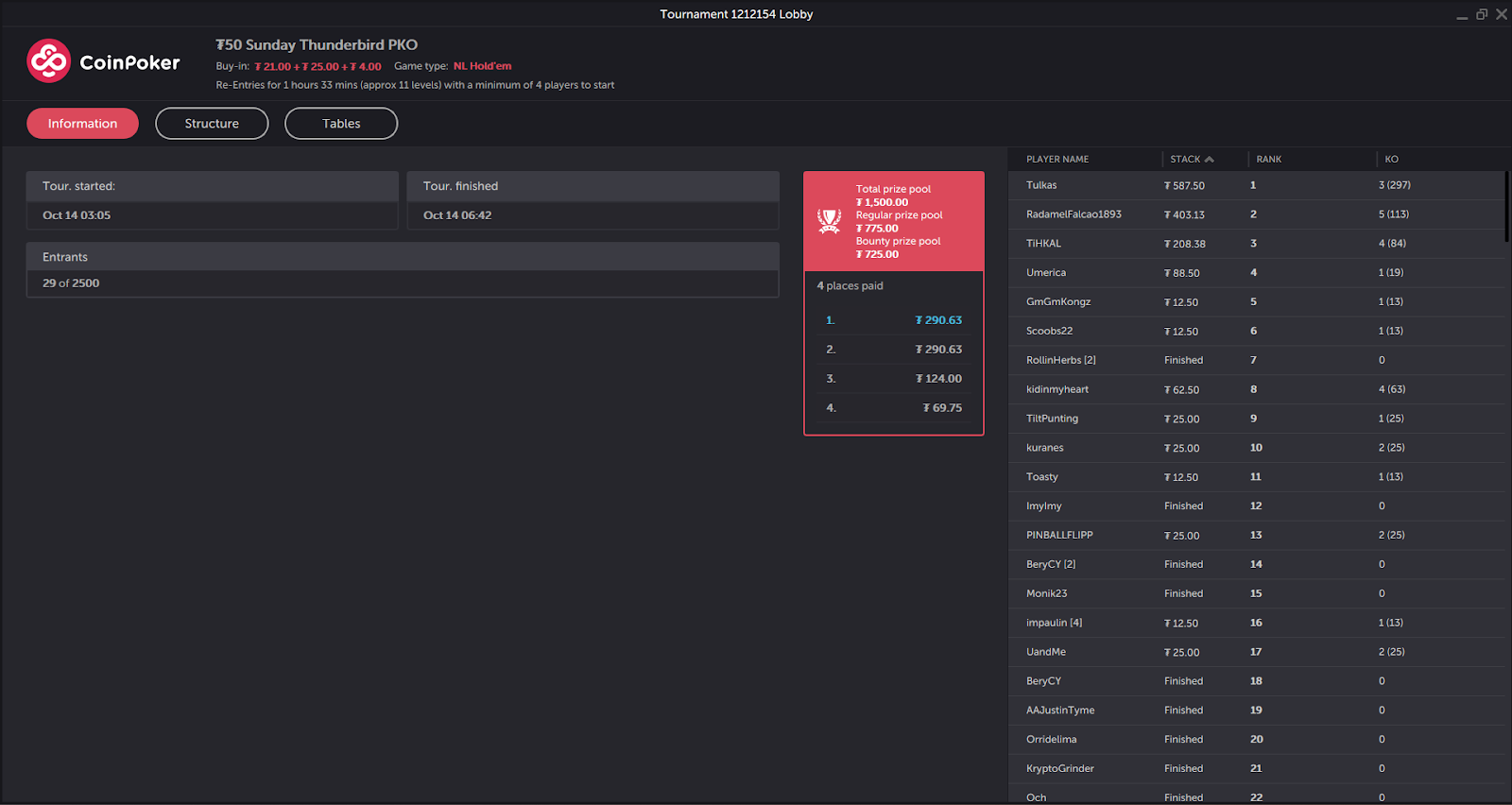
Task: Close the Tournament 1212154 Lobby
Action: 1502,14
